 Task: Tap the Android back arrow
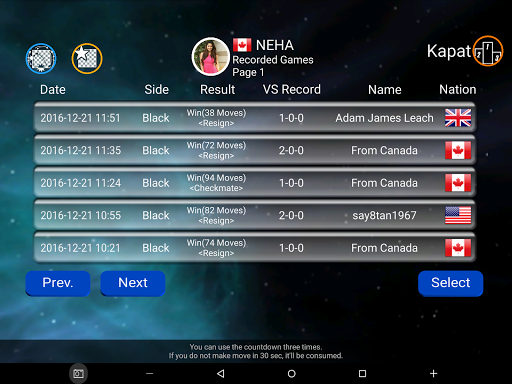[220, 374]
